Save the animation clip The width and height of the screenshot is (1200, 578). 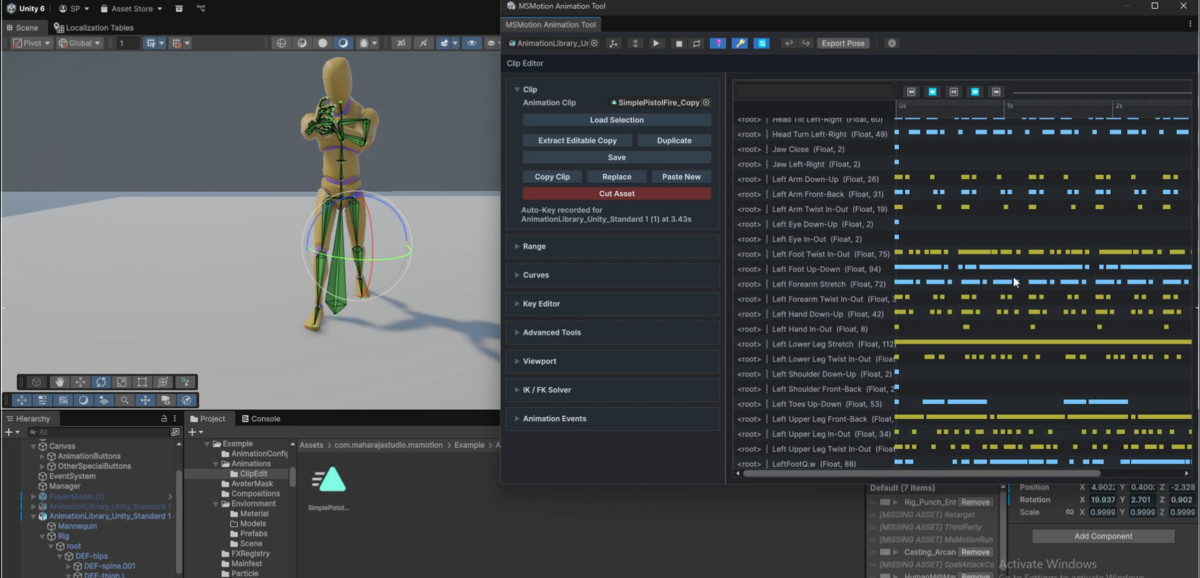pyautogui.click(x=617, y=158)
